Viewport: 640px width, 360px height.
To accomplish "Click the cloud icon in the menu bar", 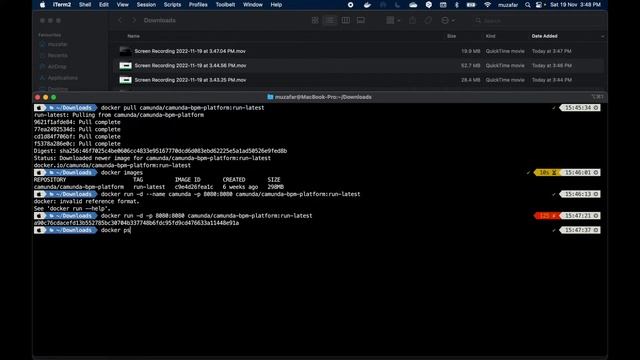I will [413, 5].
